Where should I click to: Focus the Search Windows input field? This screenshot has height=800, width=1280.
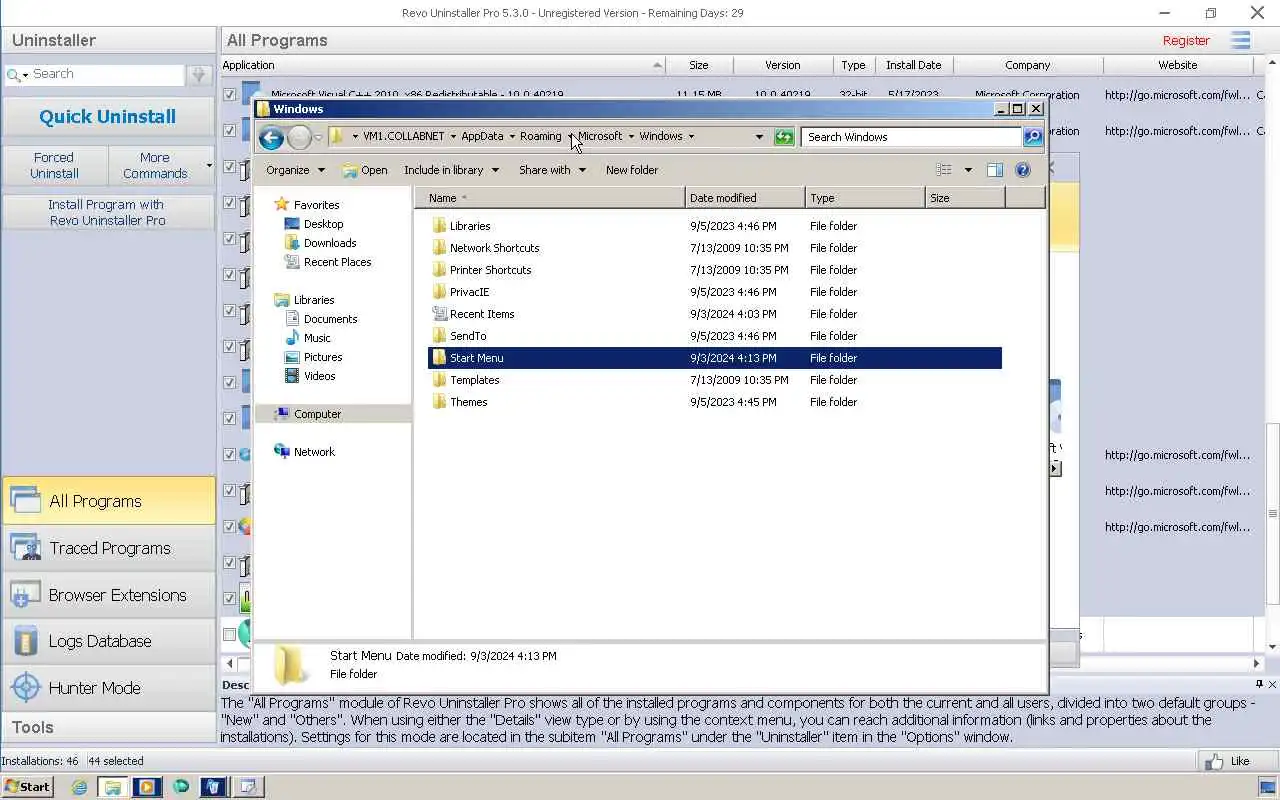coord(911,137)
